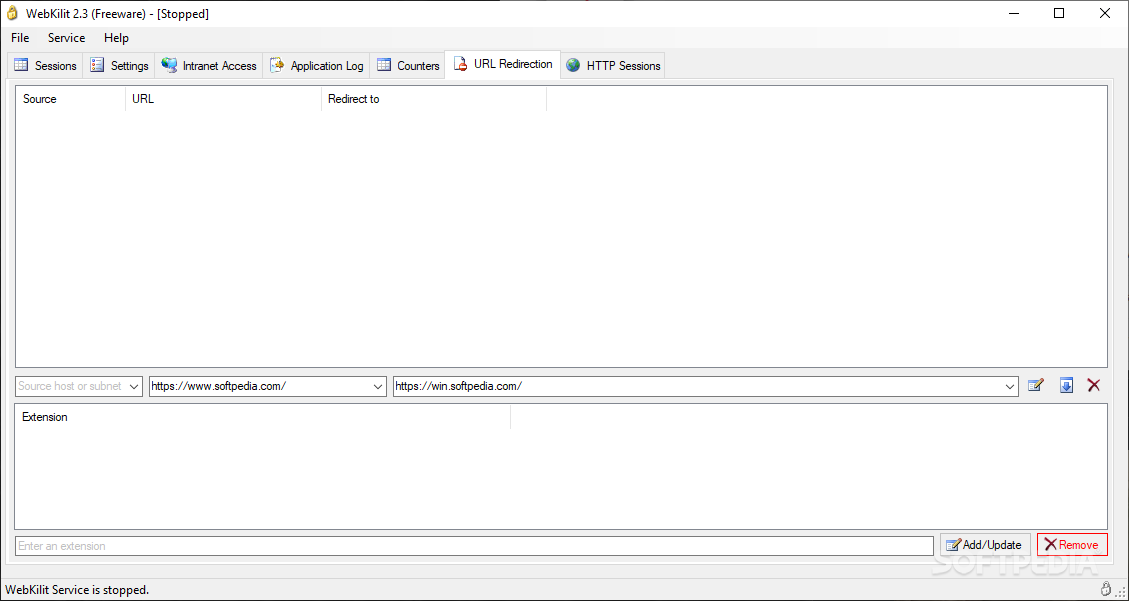
Task: Click the blue download arrow redirection icon
Action: tap(1066, 386)
